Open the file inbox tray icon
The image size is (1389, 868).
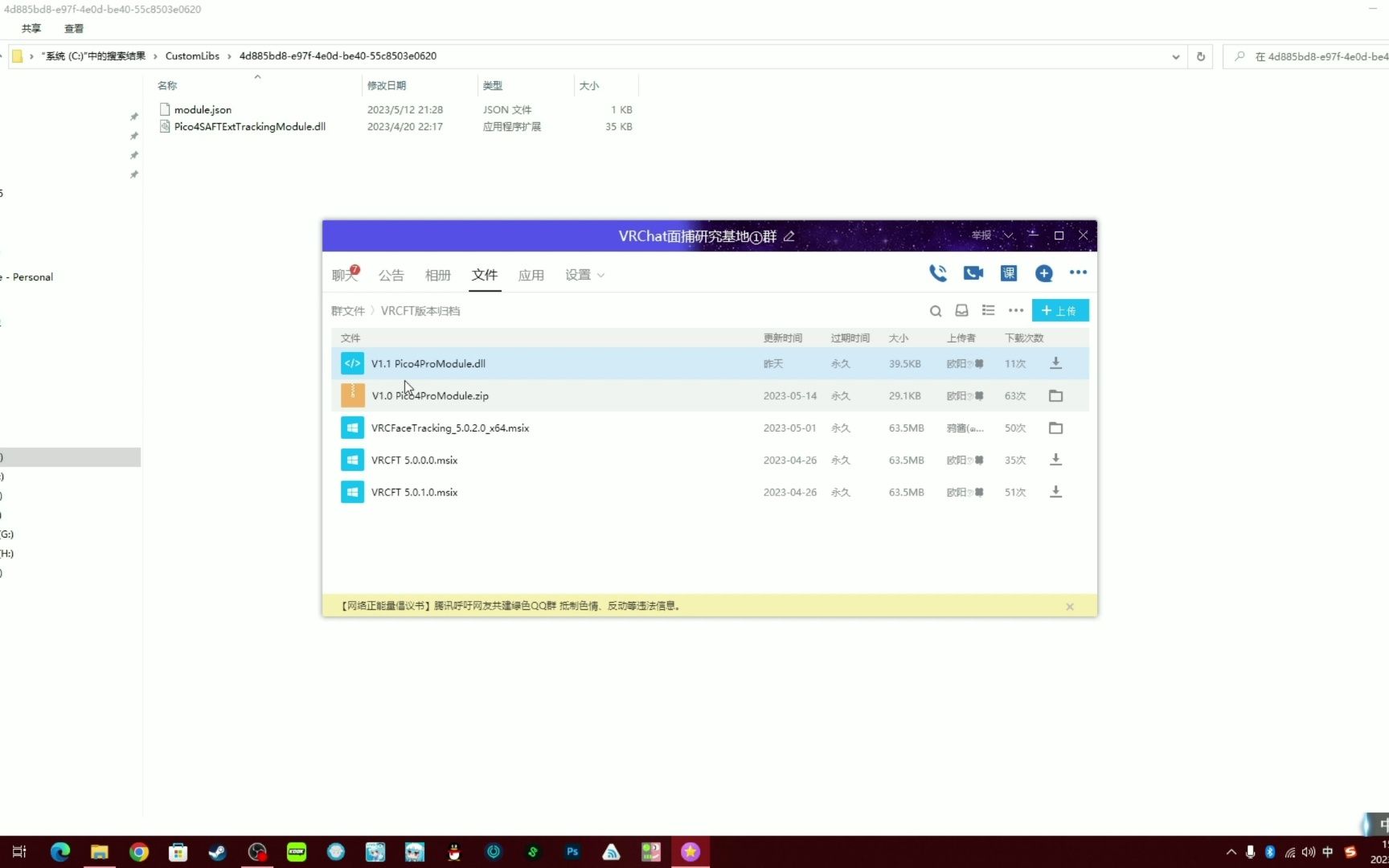(961, 310)
